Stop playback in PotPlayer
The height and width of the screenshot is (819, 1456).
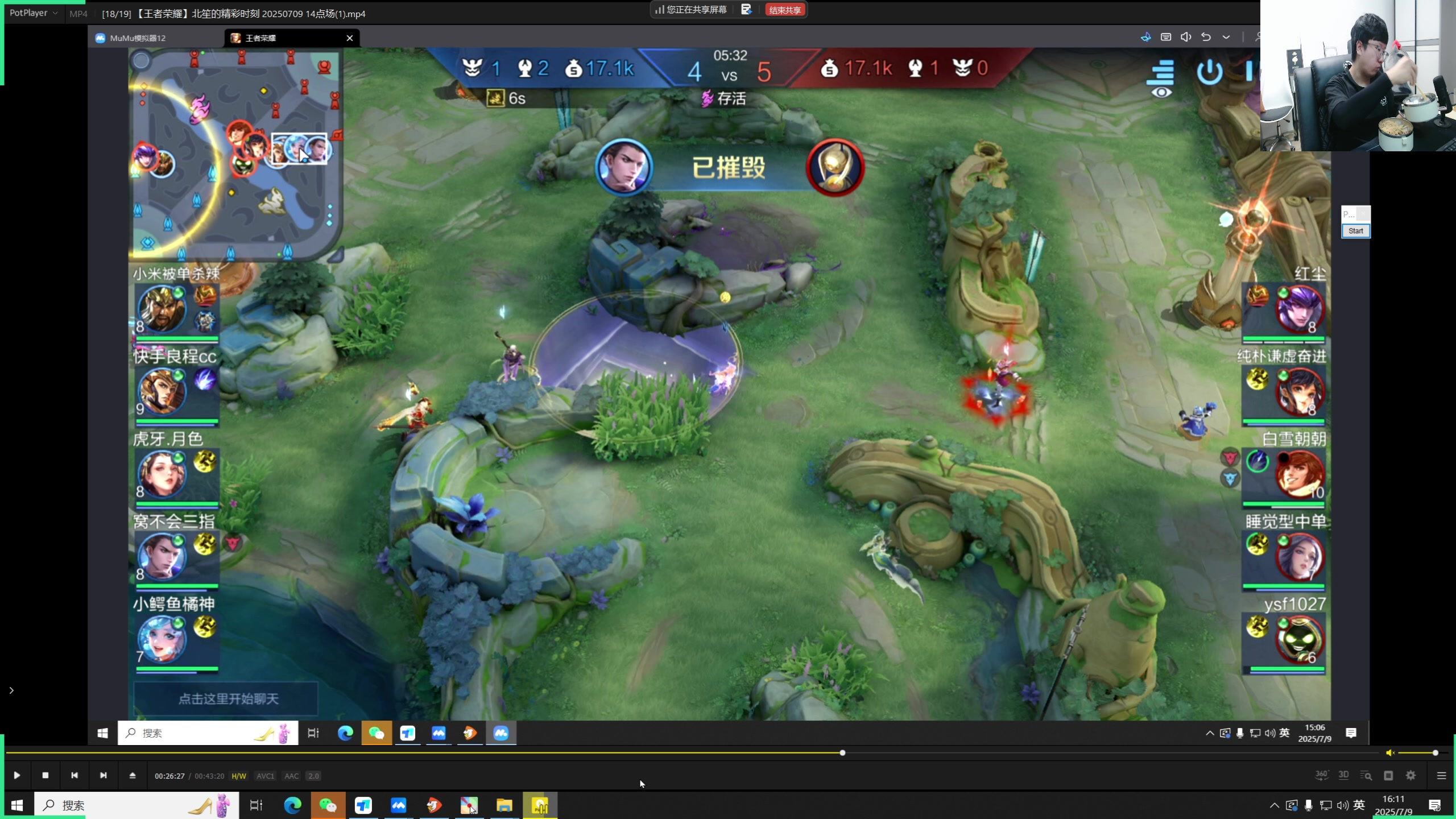click(x=45, y=775)
